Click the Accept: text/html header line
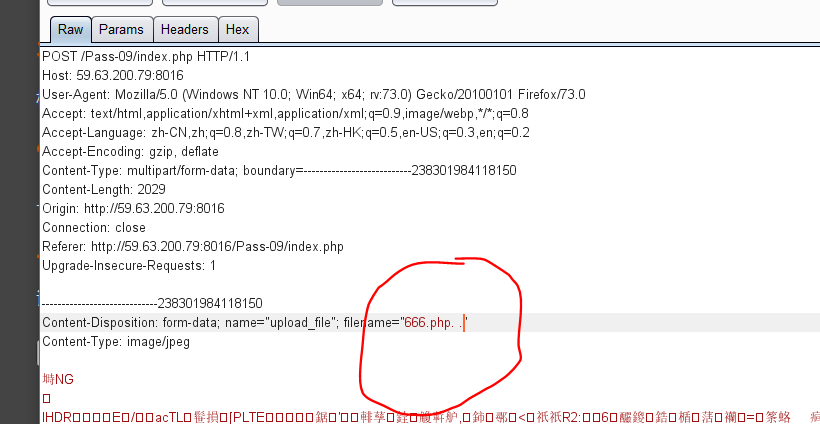Image resolution: width=820 pixels, height=424 pixels. tap(286, 113)
